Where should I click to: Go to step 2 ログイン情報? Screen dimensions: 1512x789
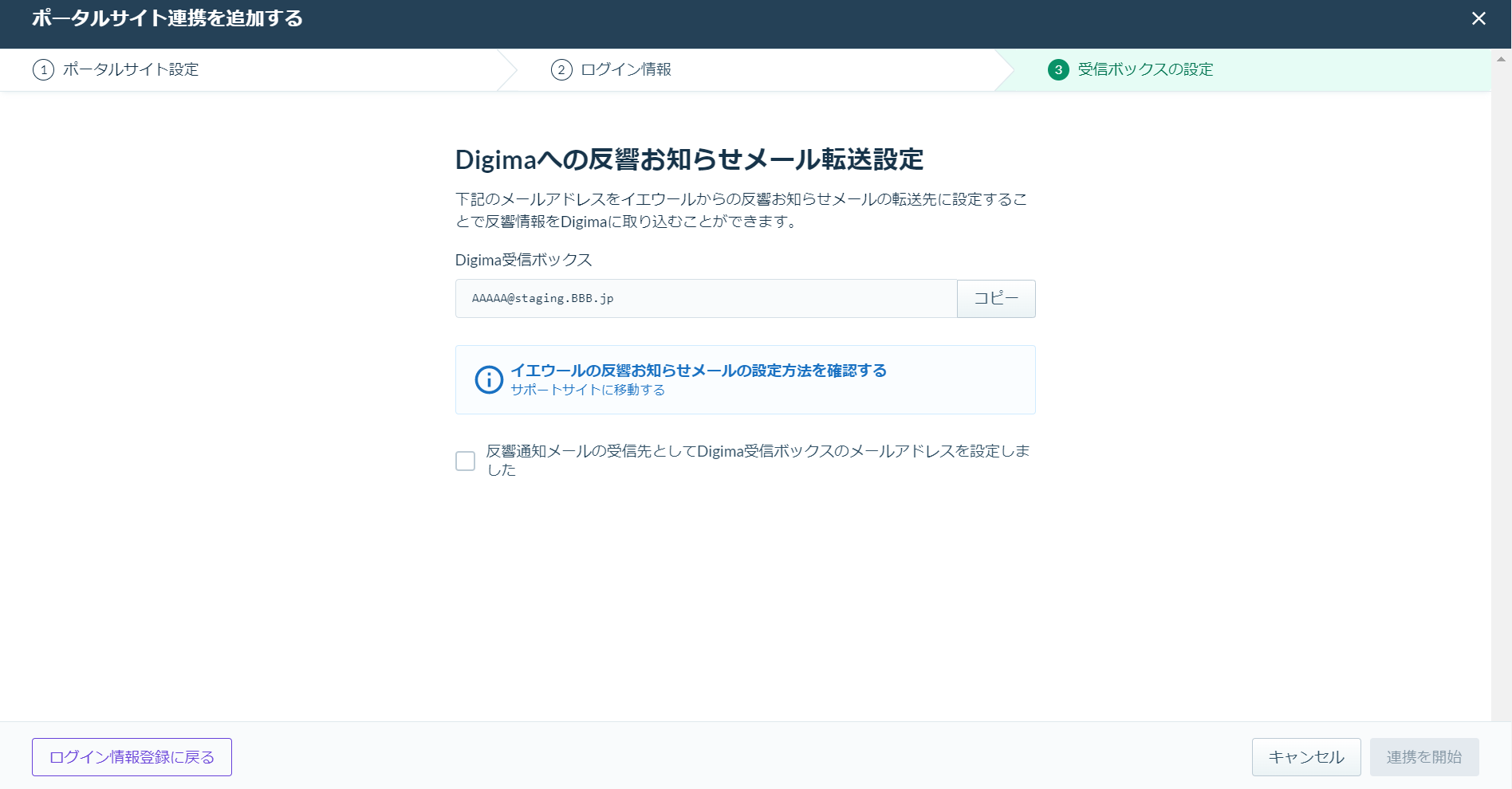(611, 69)
